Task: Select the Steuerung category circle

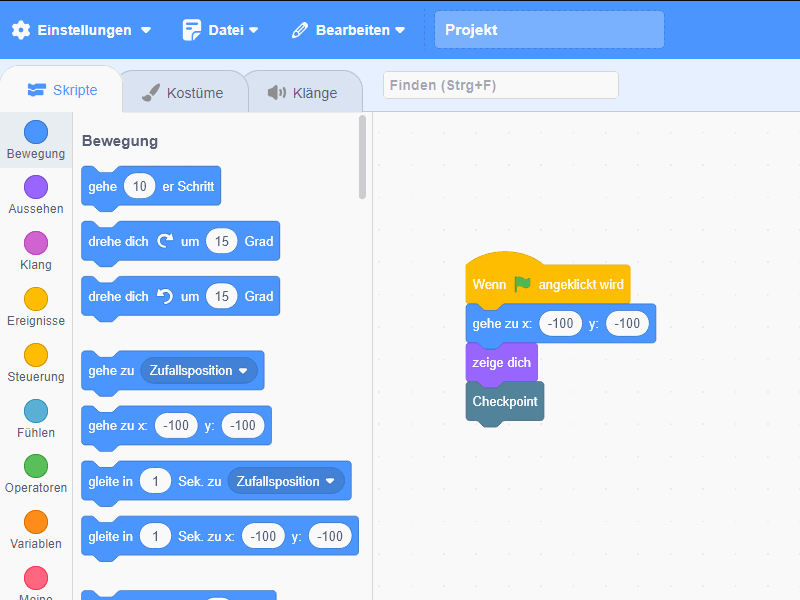Action: point(36,355)
